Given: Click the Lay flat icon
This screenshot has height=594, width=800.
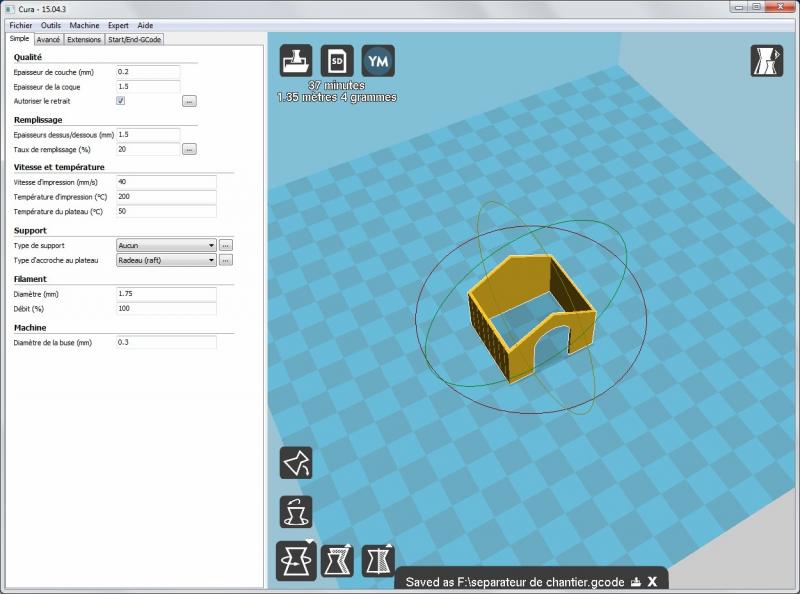Looking at the screenshot, I should pos(296,462).
